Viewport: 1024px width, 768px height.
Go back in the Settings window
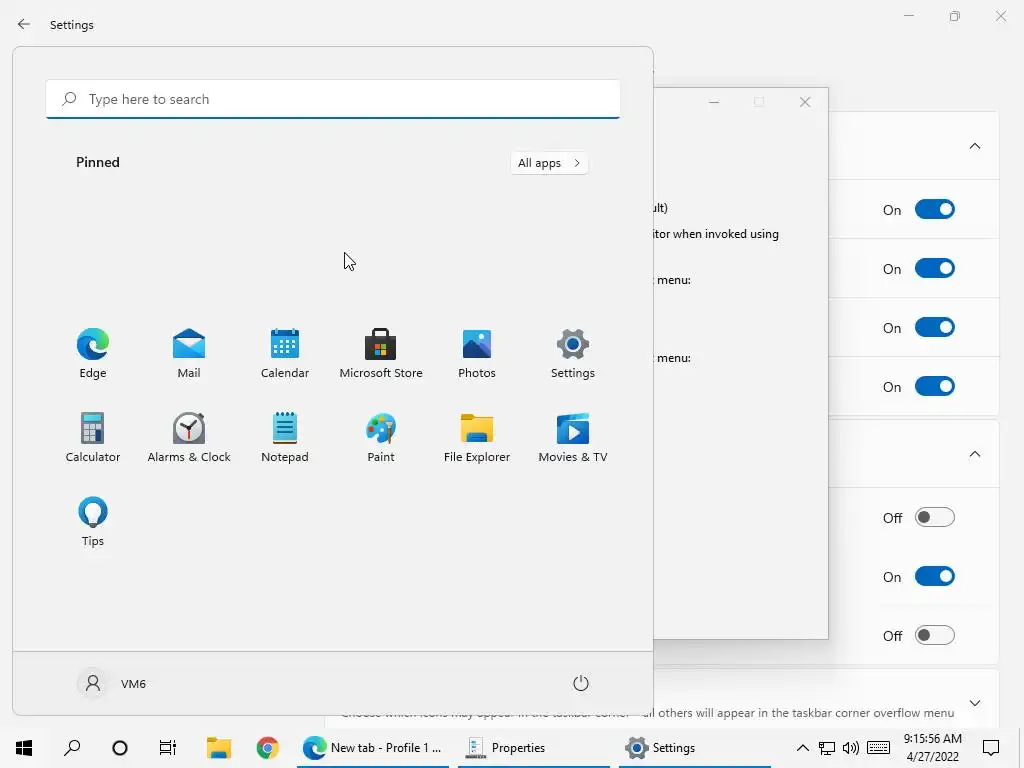pyautogui.click(x=24, y=25)
